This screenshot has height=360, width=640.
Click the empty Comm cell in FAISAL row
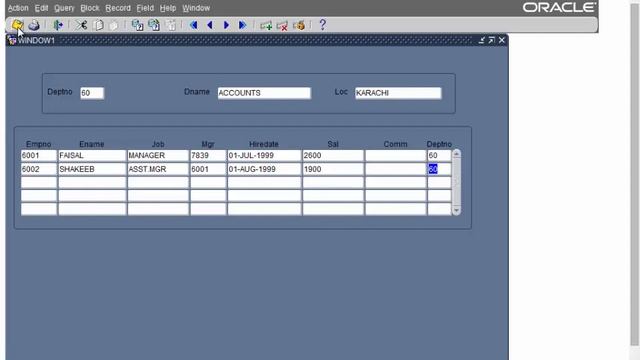(x=396, y=156)
